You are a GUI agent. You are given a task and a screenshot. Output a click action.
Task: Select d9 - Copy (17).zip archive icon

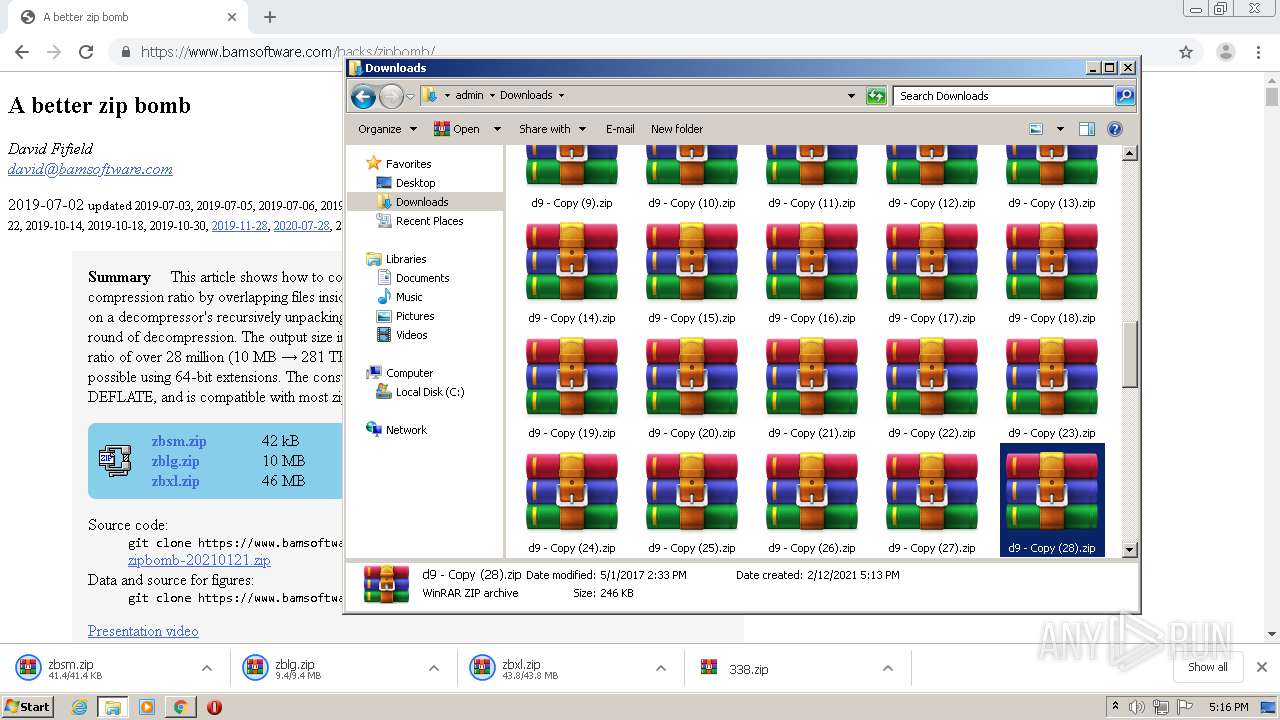(x=932, y=262)
